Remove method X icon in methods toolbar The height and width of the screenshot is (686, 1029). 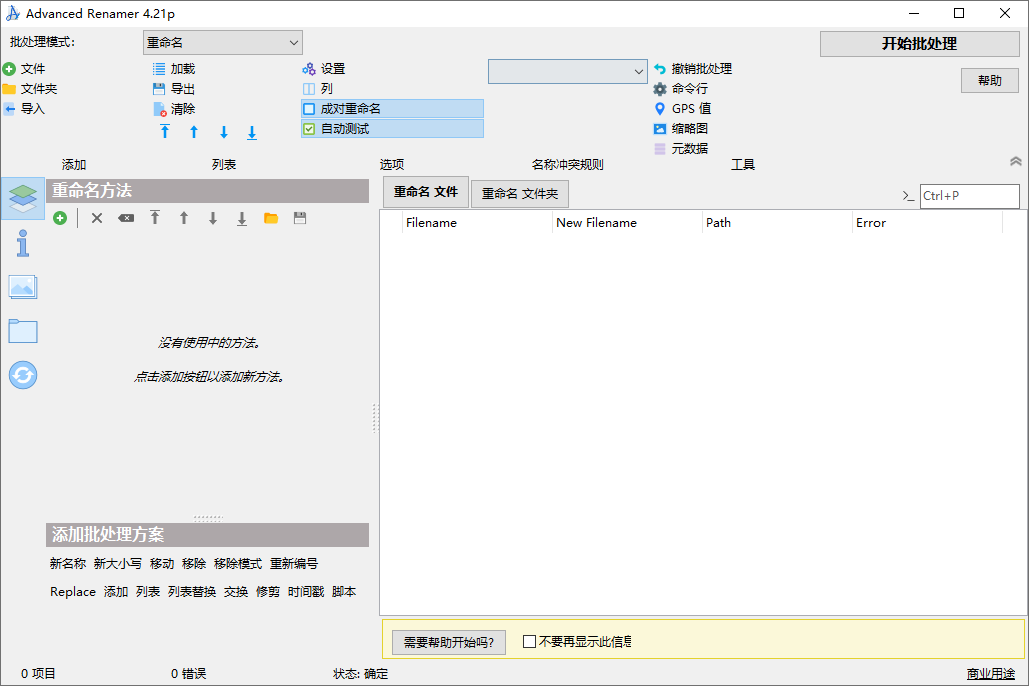pos(97,218)
